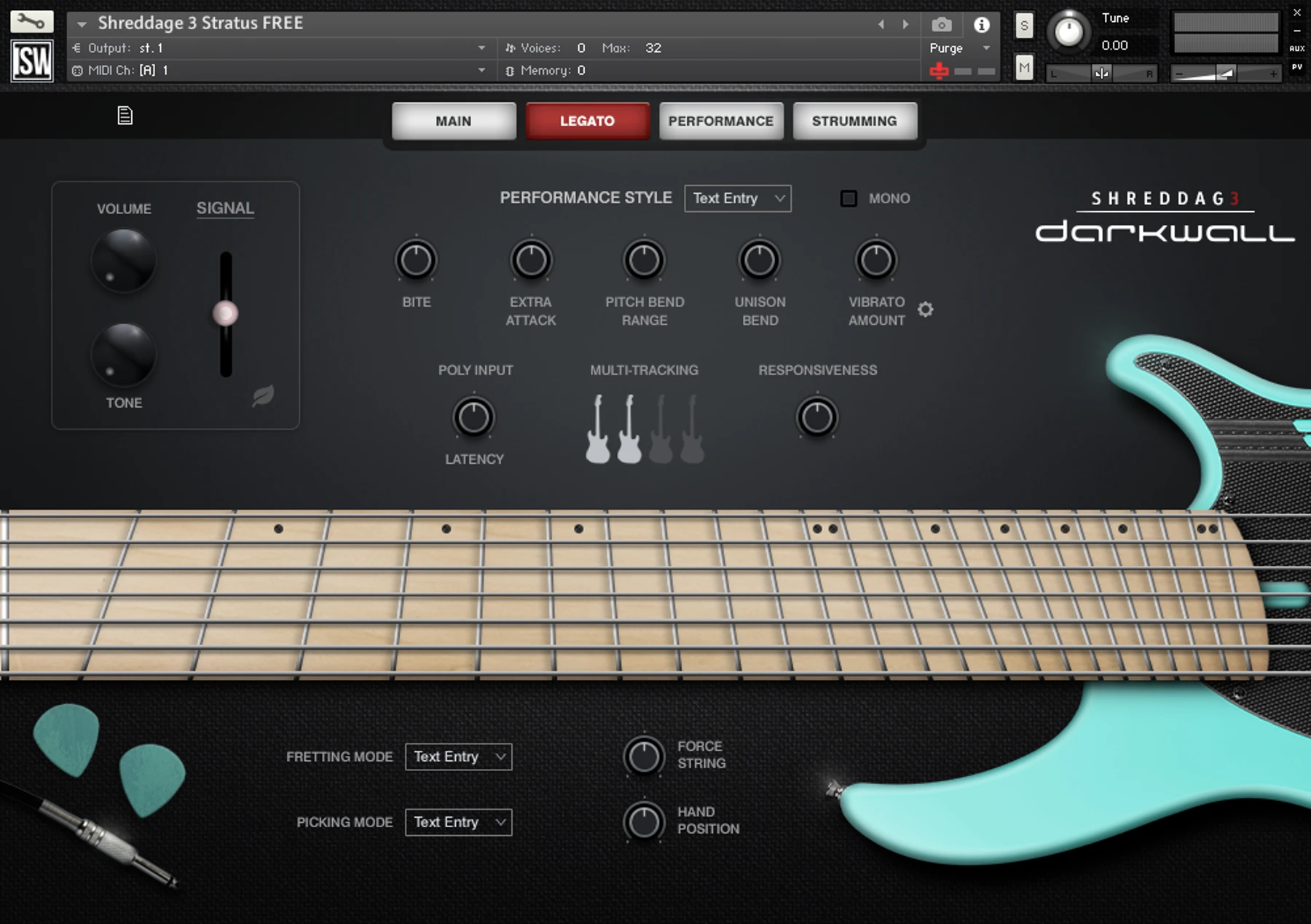Click the voices icon
Screen dimensions: 1311x924
(510, 48)
